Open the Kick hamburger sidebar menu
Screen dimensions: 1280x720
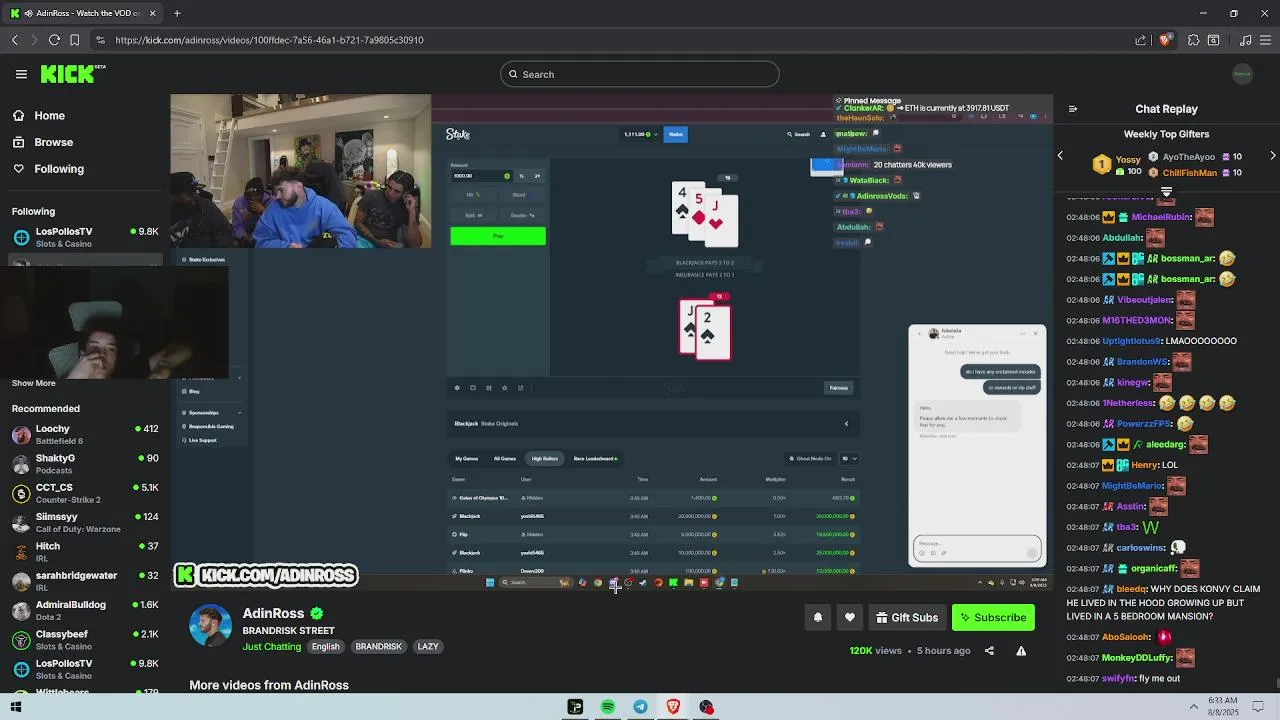click(21, 74)
